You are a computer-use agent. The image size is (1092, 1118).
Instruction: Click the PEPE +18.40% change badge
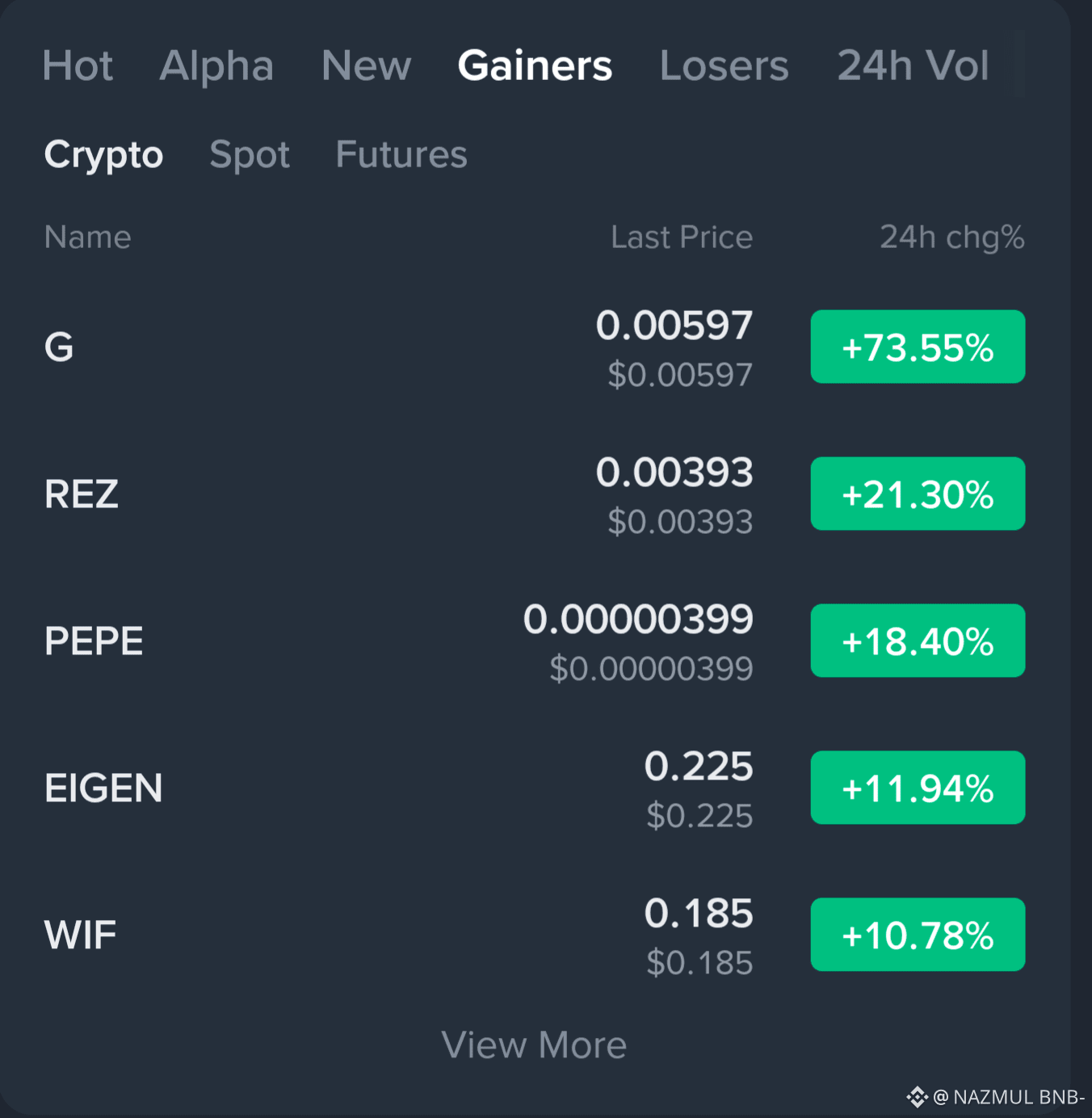pos(918,641)
